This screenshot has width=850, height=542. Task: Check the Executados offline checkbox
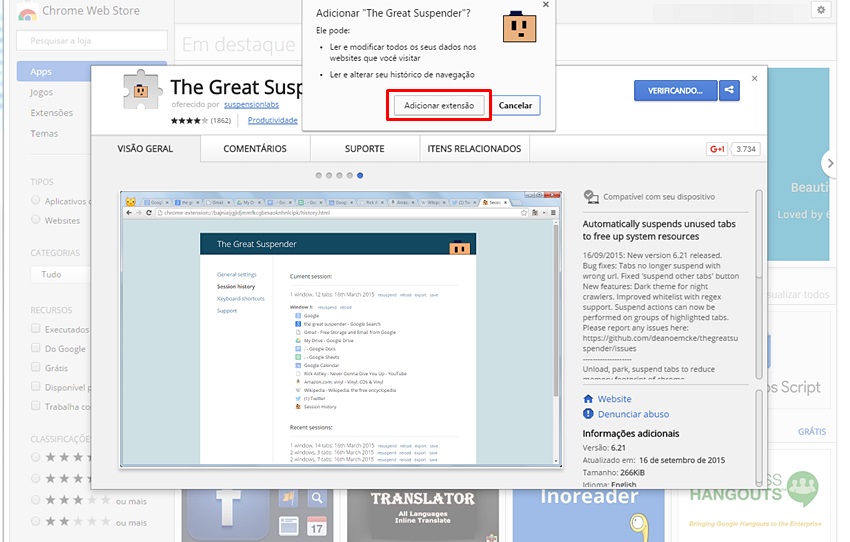coord(36,328)
